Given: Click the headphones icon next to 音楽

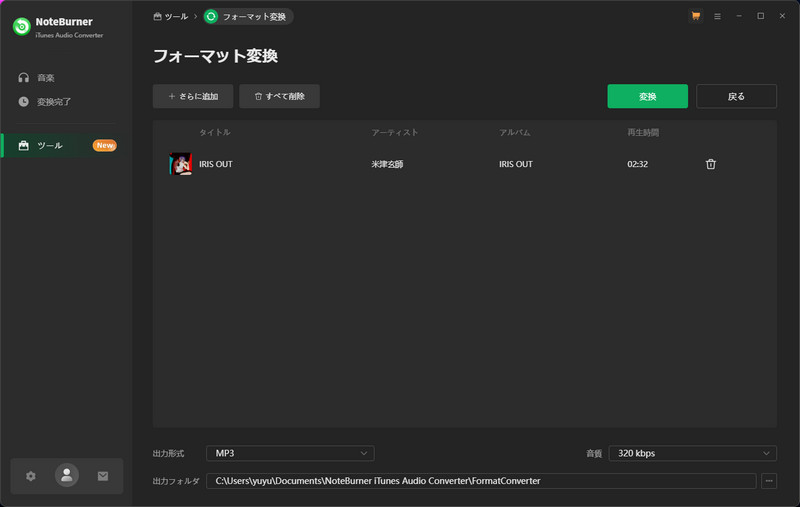Looking at the screenshot, I should pos(23,78).
